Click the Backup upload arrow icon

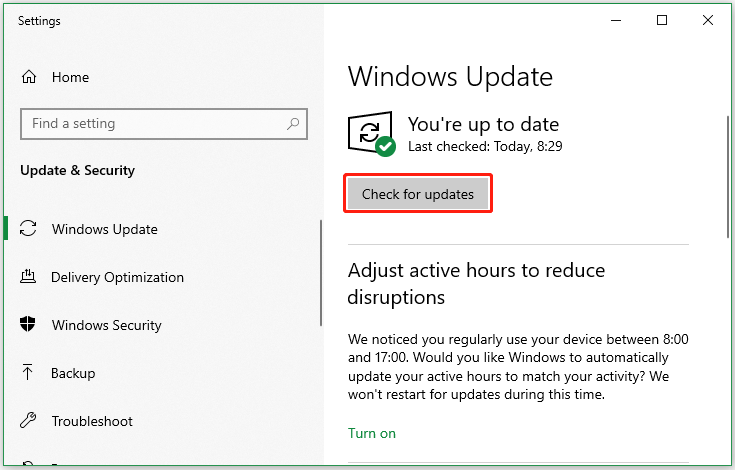(x=28, y=372)
